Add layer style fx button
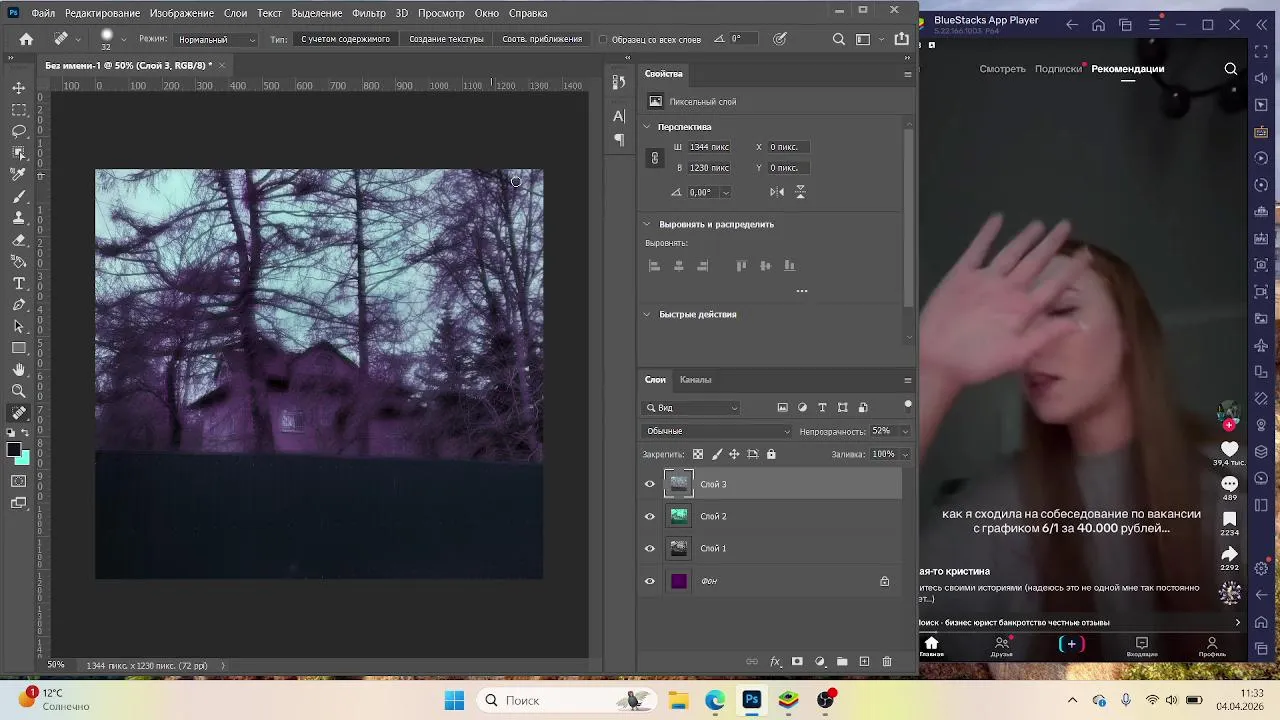 pos(775,662)
